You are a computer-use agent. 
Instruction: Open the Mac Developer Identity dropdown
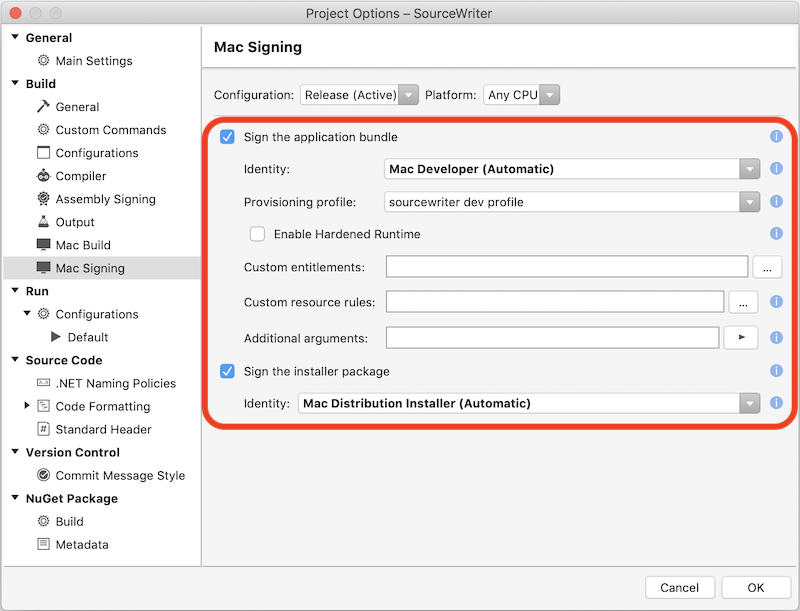[x=572, y=169]
